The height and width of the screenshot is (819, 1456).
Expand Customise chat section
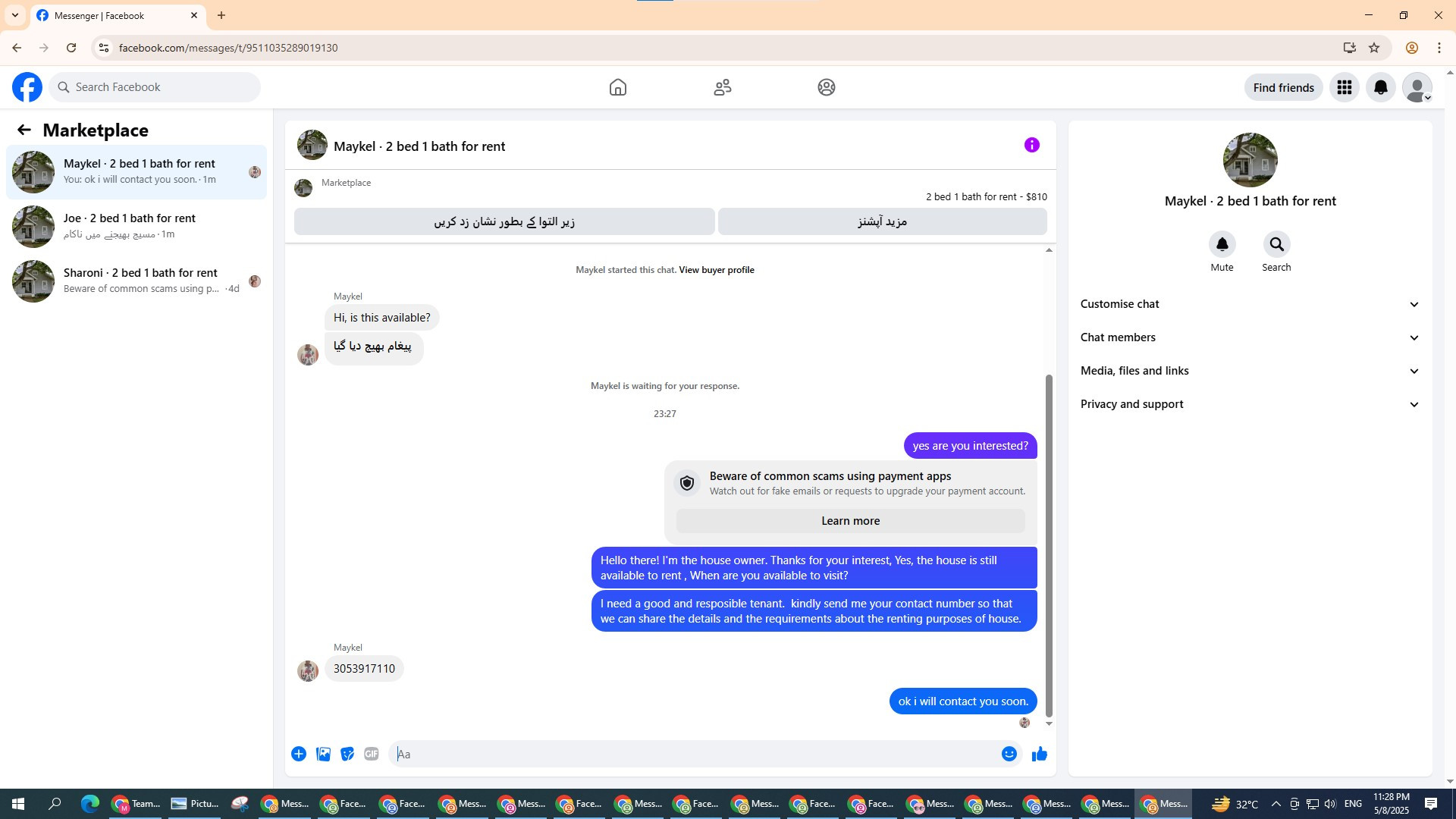pyautogui.click(x=1250, y=304)
